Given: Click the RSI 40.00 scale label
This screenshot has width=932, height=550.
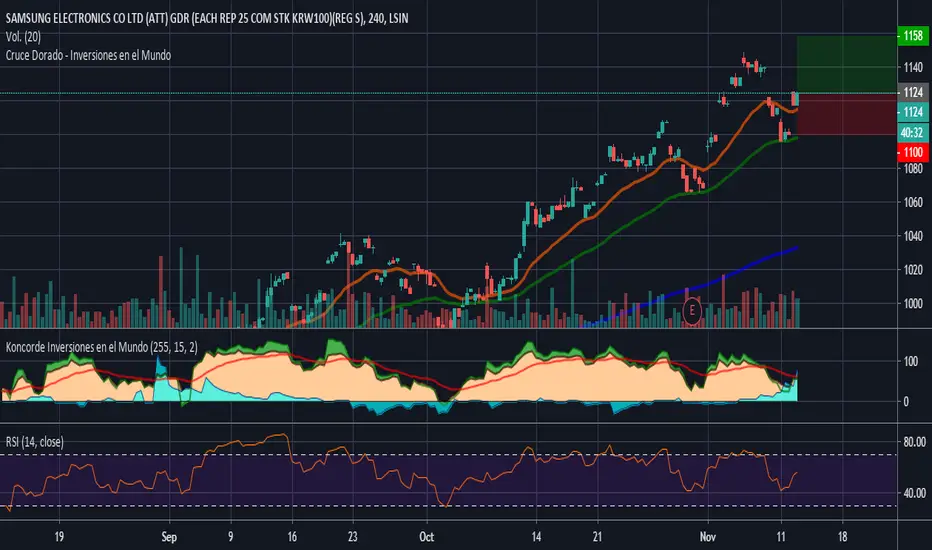Looking at the screenshot, I should click(x=914, y=493).
